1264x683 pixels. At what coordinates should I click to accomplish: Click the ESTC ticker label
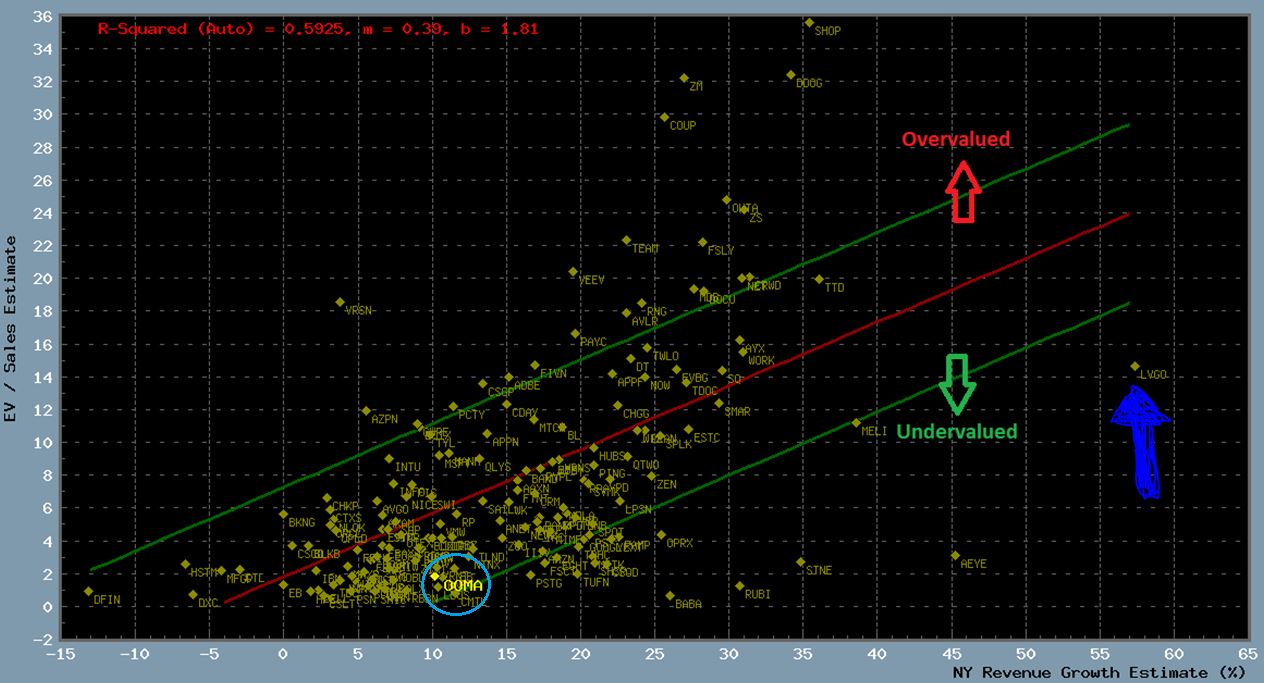(x=706, y=438)
